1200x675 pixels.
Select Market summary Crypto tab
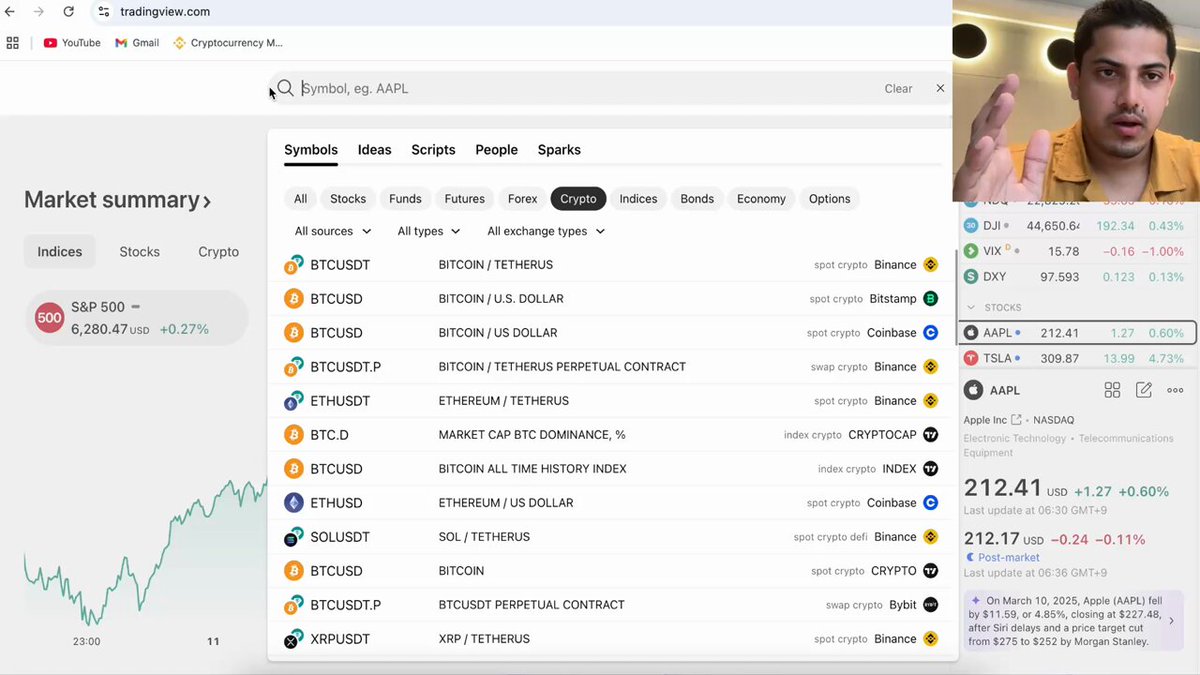[218, 252]
